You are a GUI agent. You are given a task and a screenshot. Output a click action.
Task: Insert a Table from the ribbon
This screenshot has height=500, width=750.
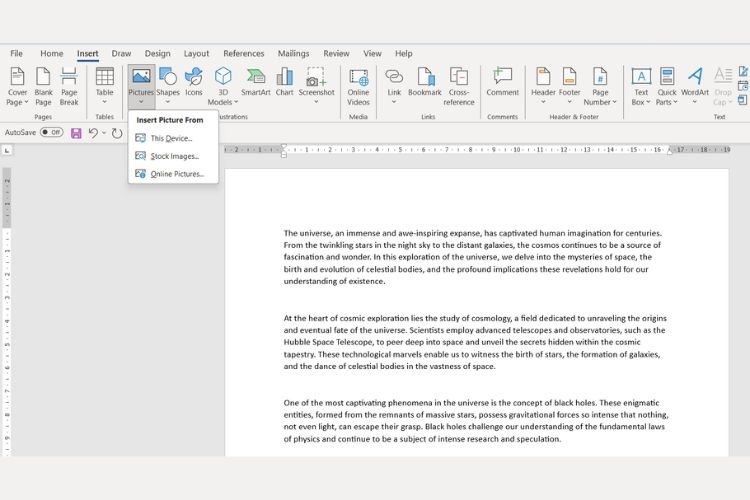[104, 86]
